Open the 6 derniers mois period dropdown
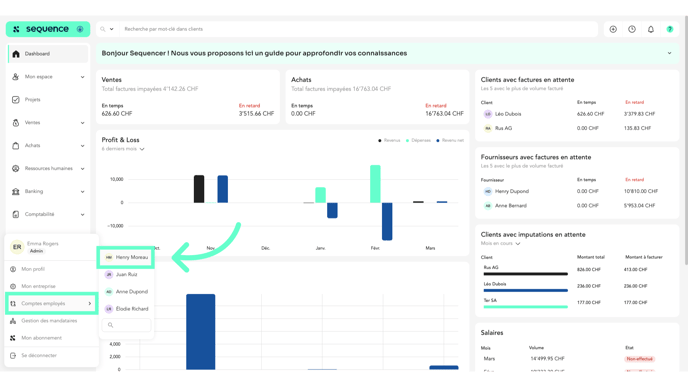This screenshot has width=688, height=387. coord(123,149)
